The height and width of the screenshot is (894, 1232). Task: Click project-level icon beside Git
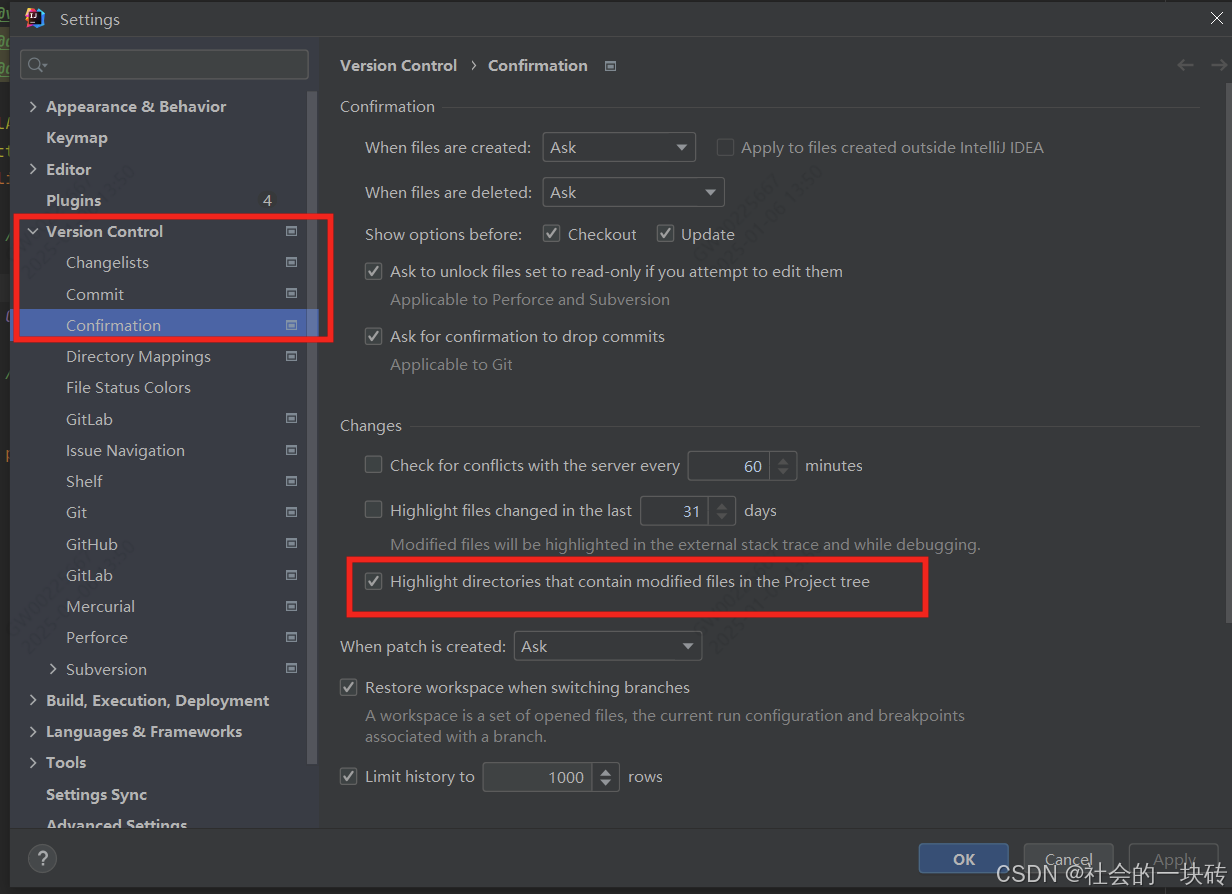click(292, 512)
